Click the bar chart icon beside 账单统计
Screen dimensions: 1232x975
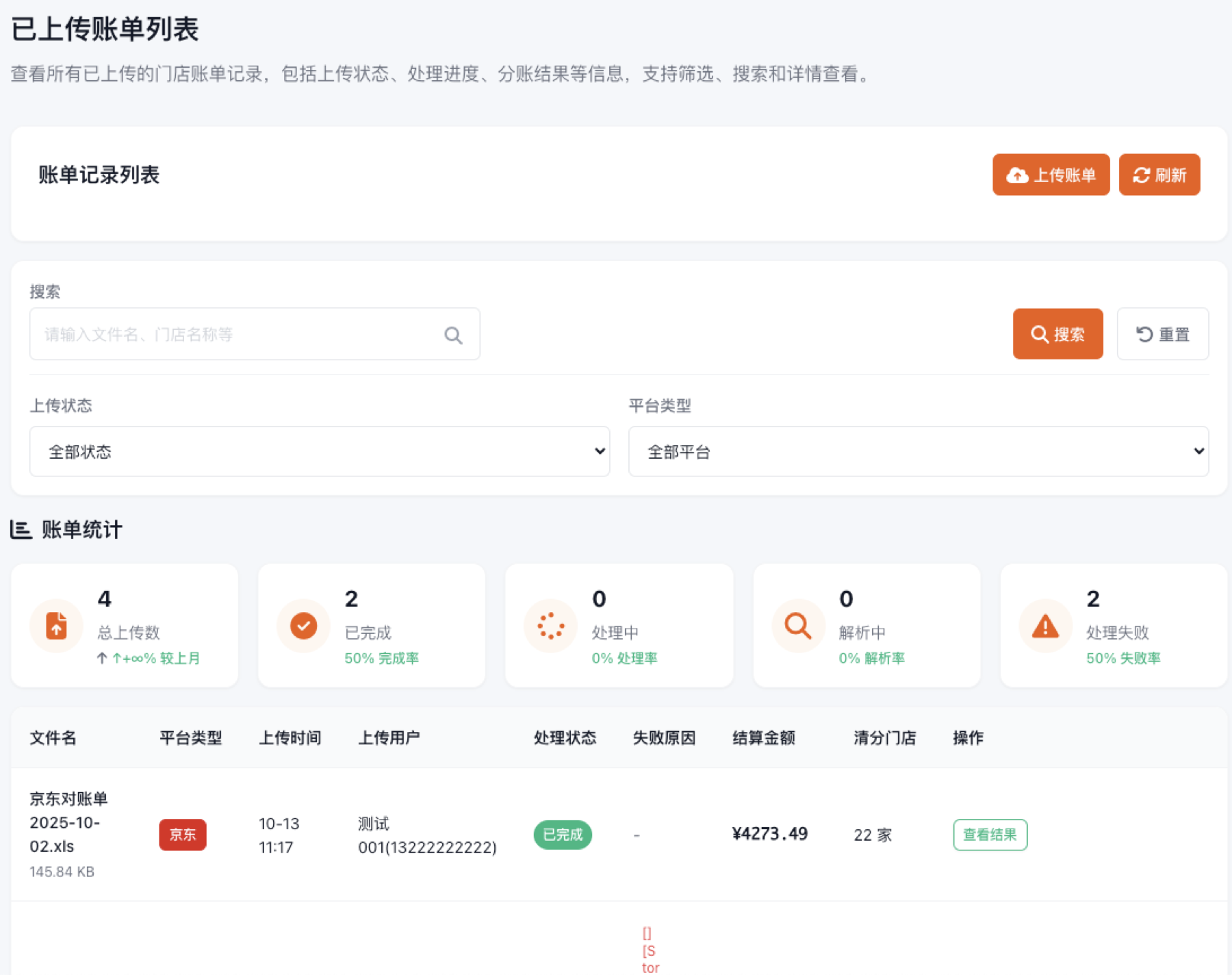click(21, 529)
